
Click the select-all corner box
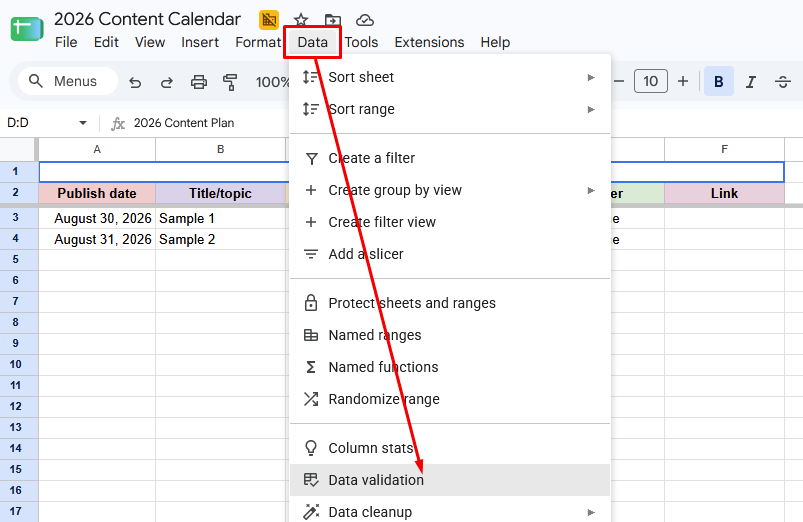click(18, 150)
